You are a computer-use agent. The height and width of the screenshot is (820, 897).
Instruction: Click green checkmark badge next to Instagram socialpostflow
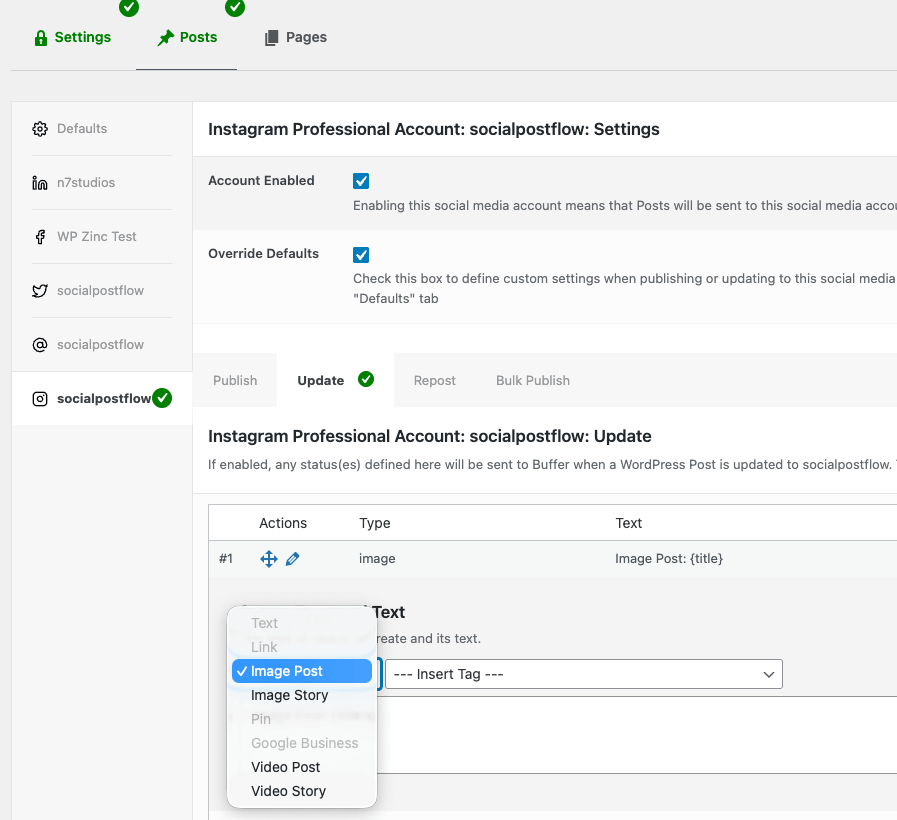coord(162,398)
